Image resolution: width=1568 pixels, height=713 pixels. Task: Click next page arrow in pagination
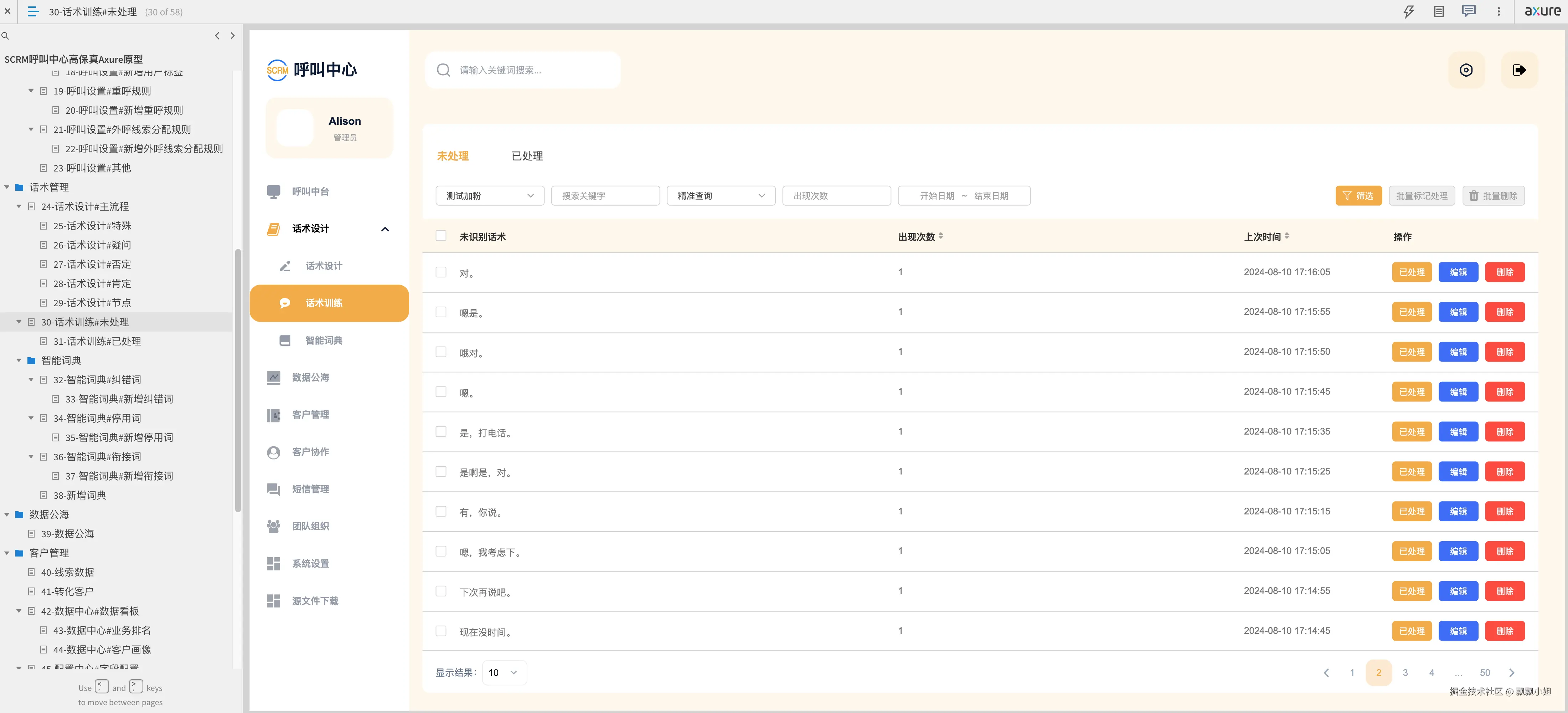[1511, 673]
